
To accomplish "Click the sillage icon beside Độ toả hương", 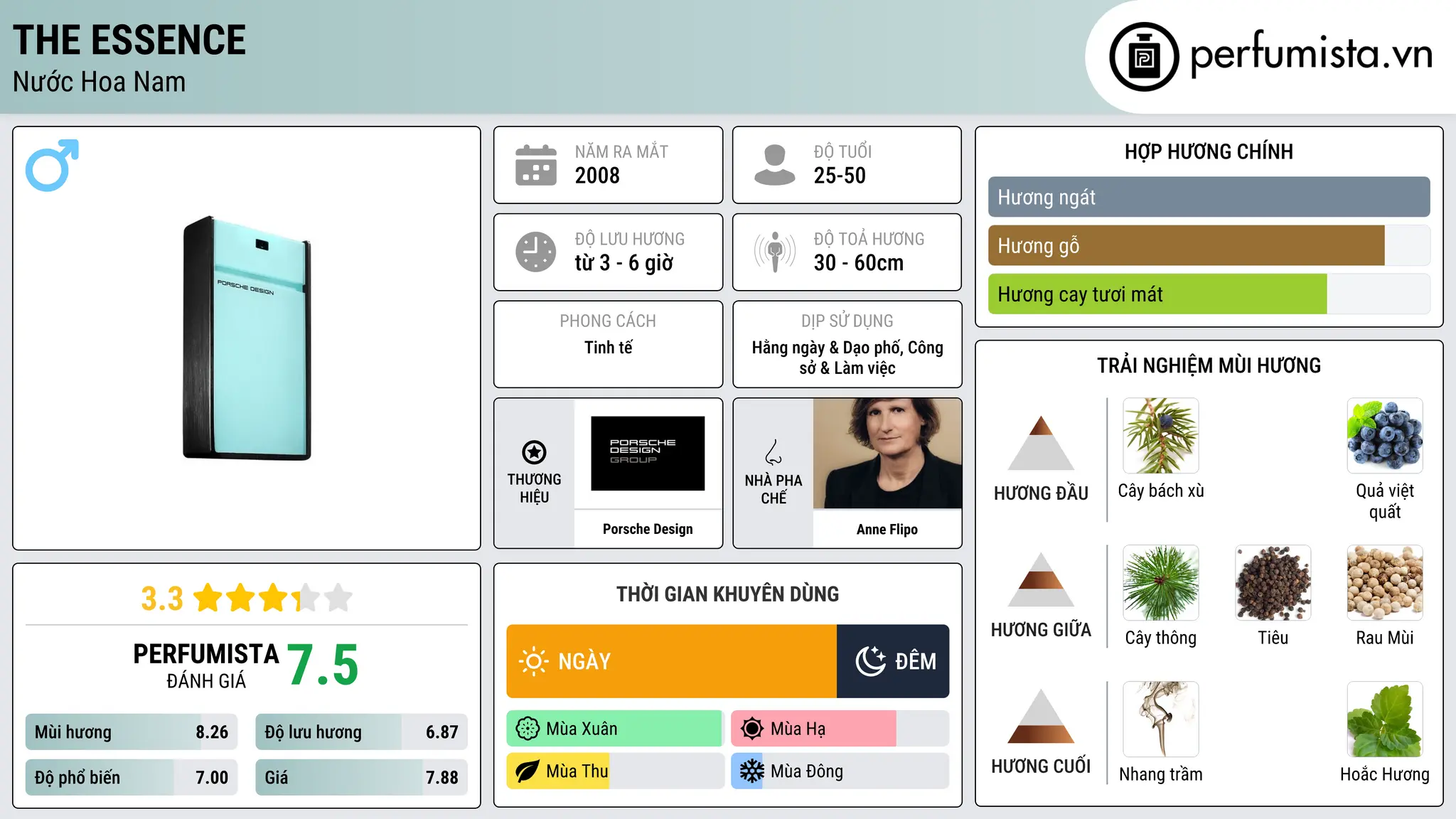I will 774,252.
